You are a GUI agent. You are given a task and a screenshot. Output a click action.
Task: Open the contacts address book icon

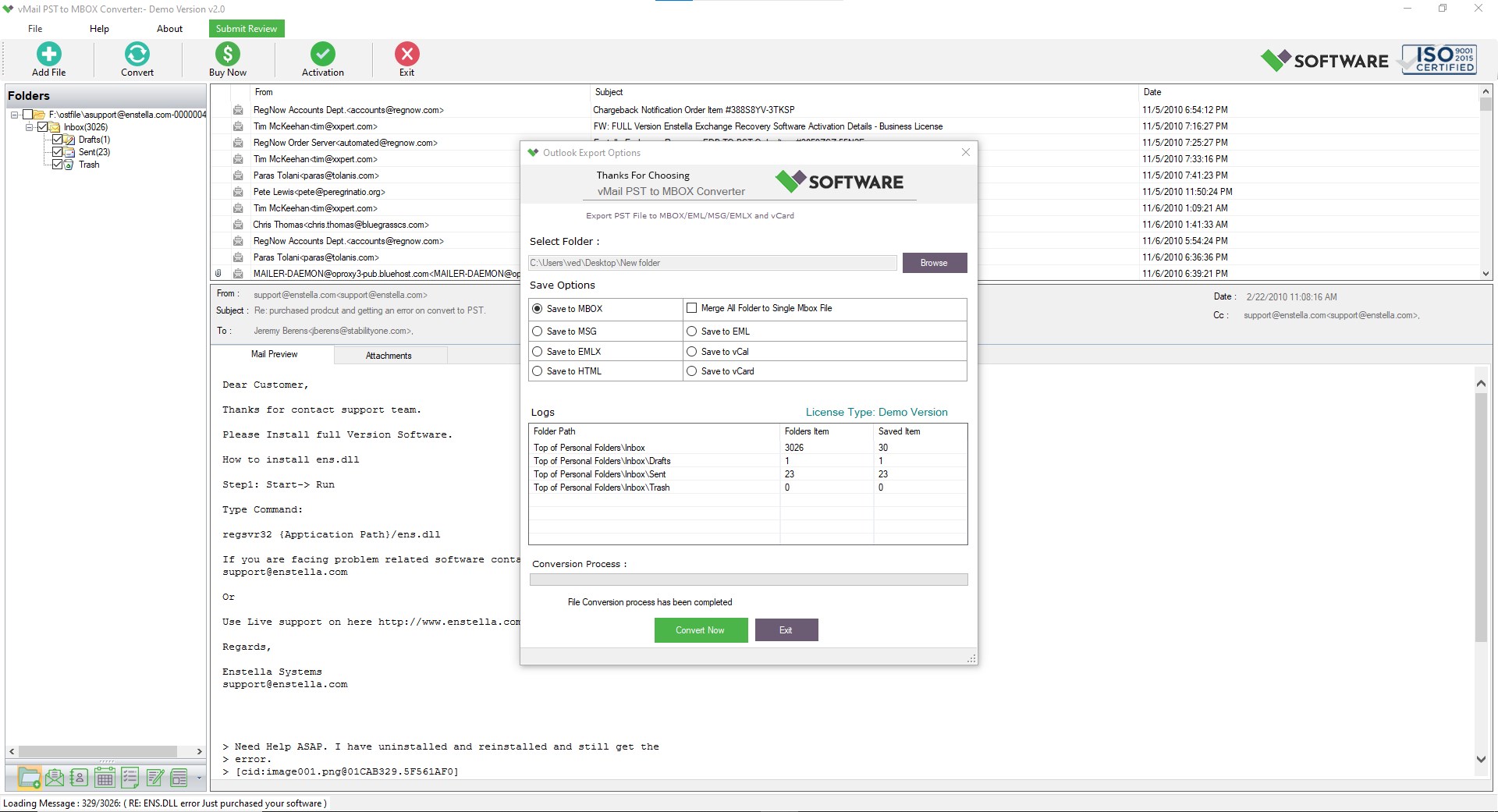pos(79,778)
